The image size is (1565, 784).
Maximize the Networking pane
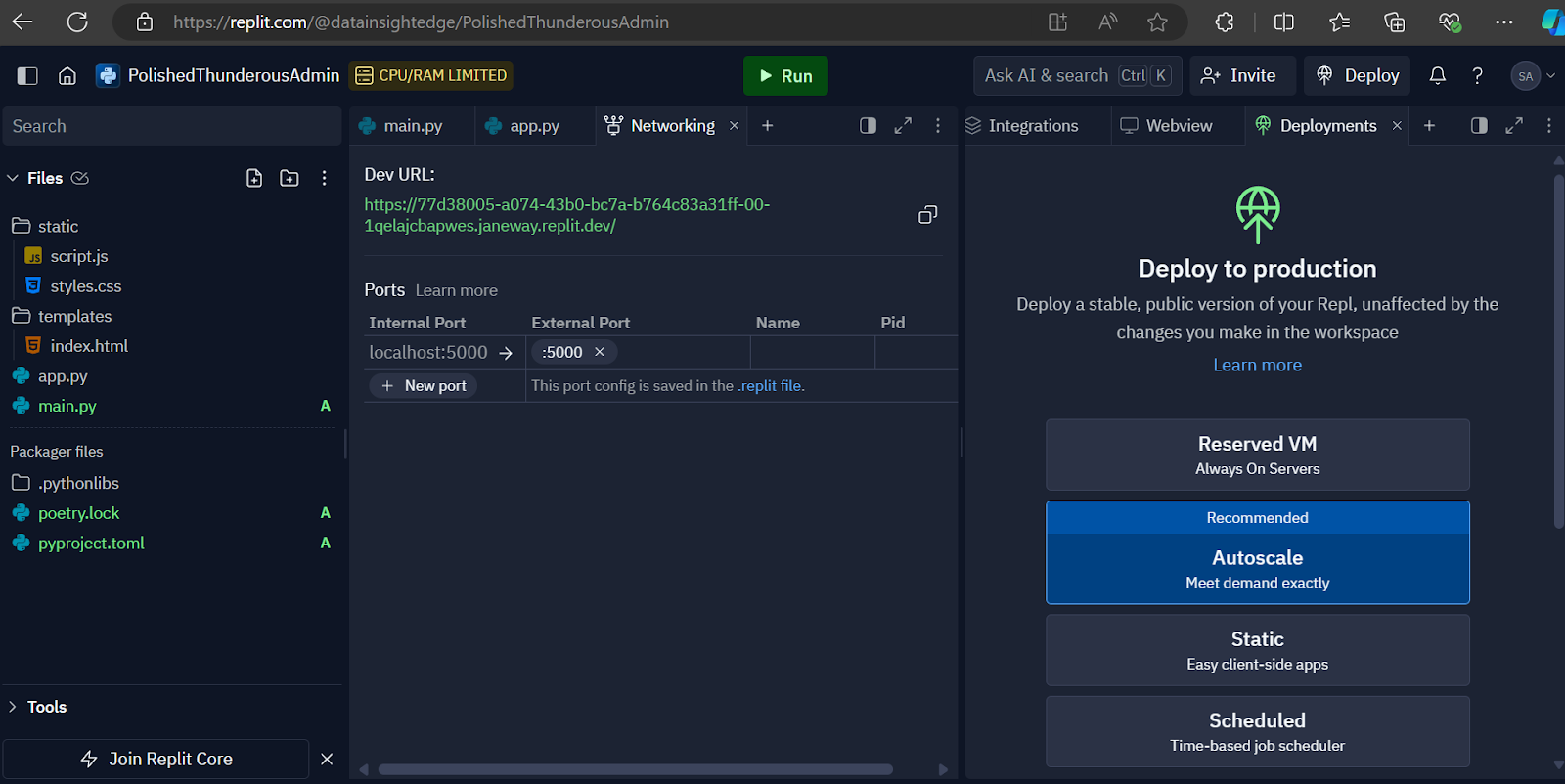pyautogui.click(x=903, y=126)
